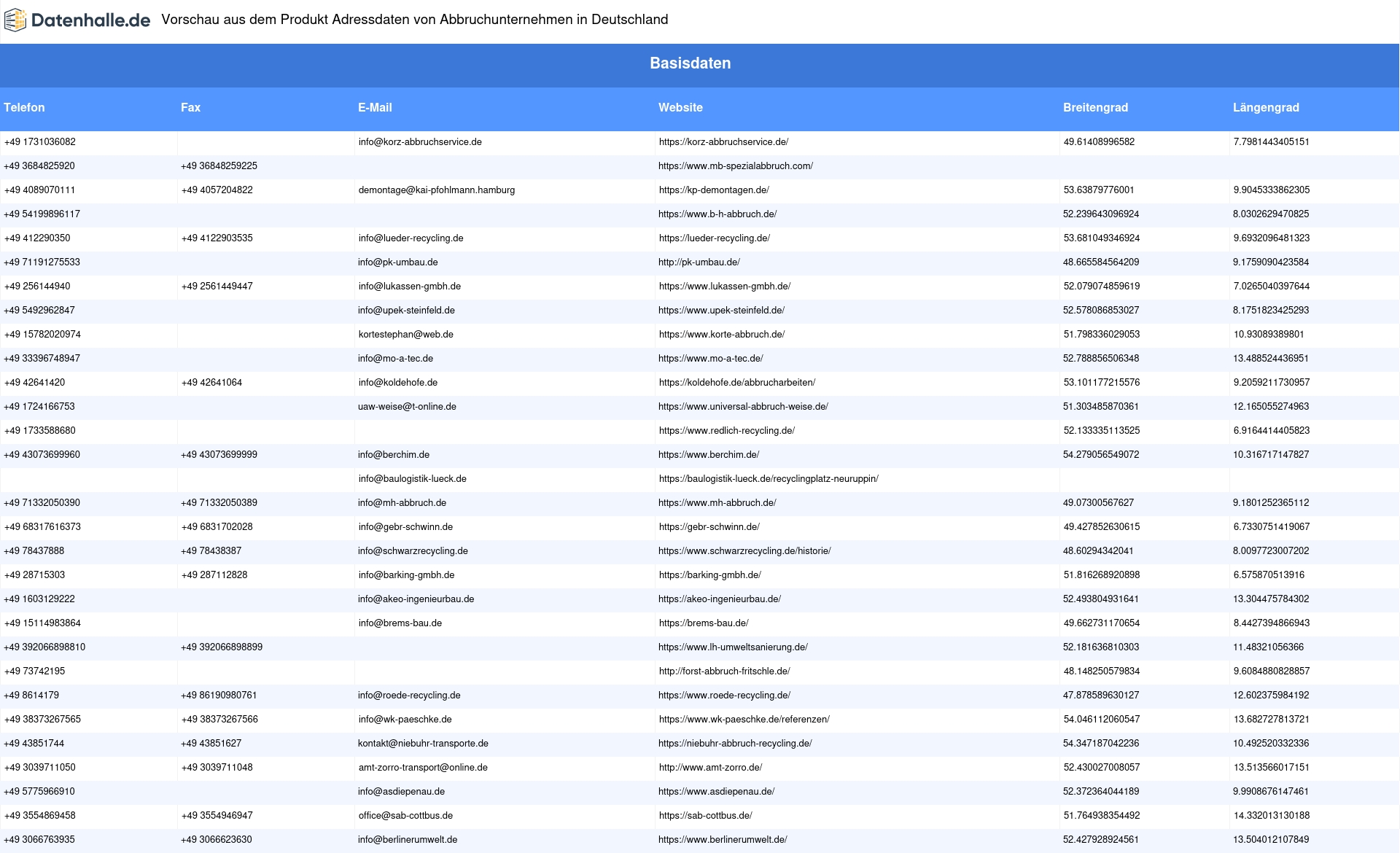Image resolution: width=1400 pixels, height=853 pixels.
Task: Open https://www.upek-steinfeld.de/ website cell
Action: [x=721, y=311]
